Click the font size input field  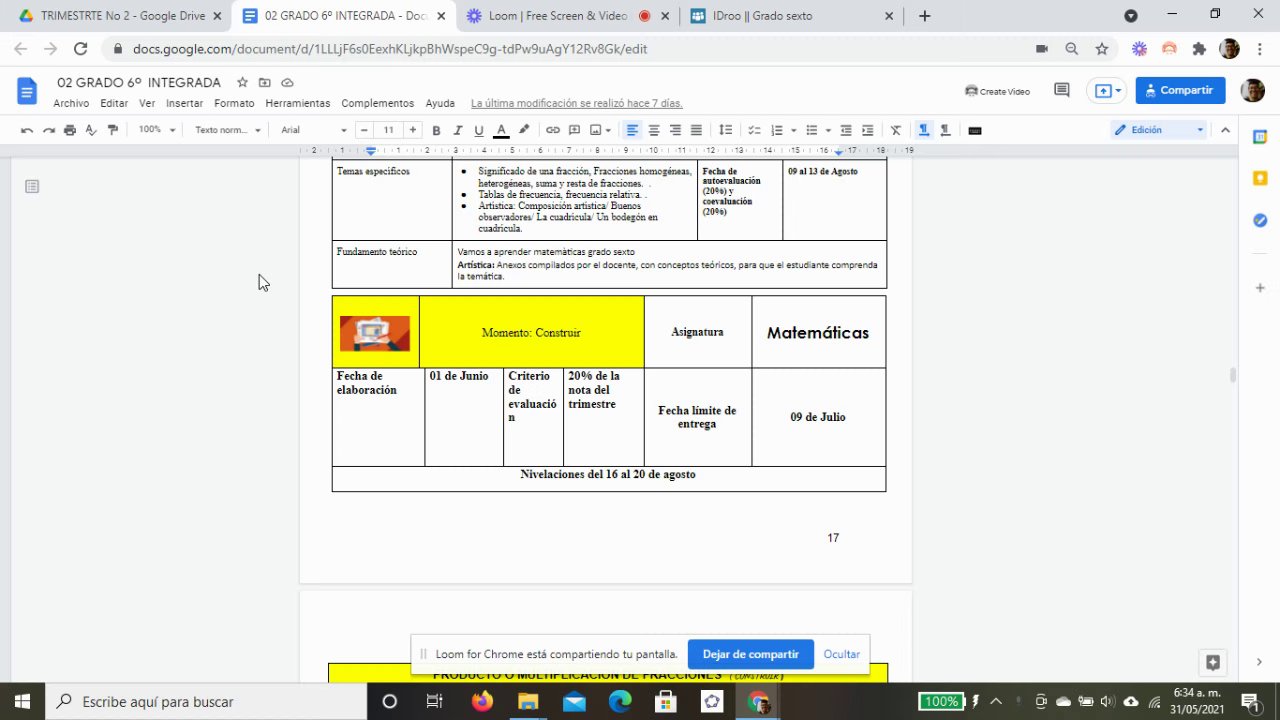click(x=388, y=130)
